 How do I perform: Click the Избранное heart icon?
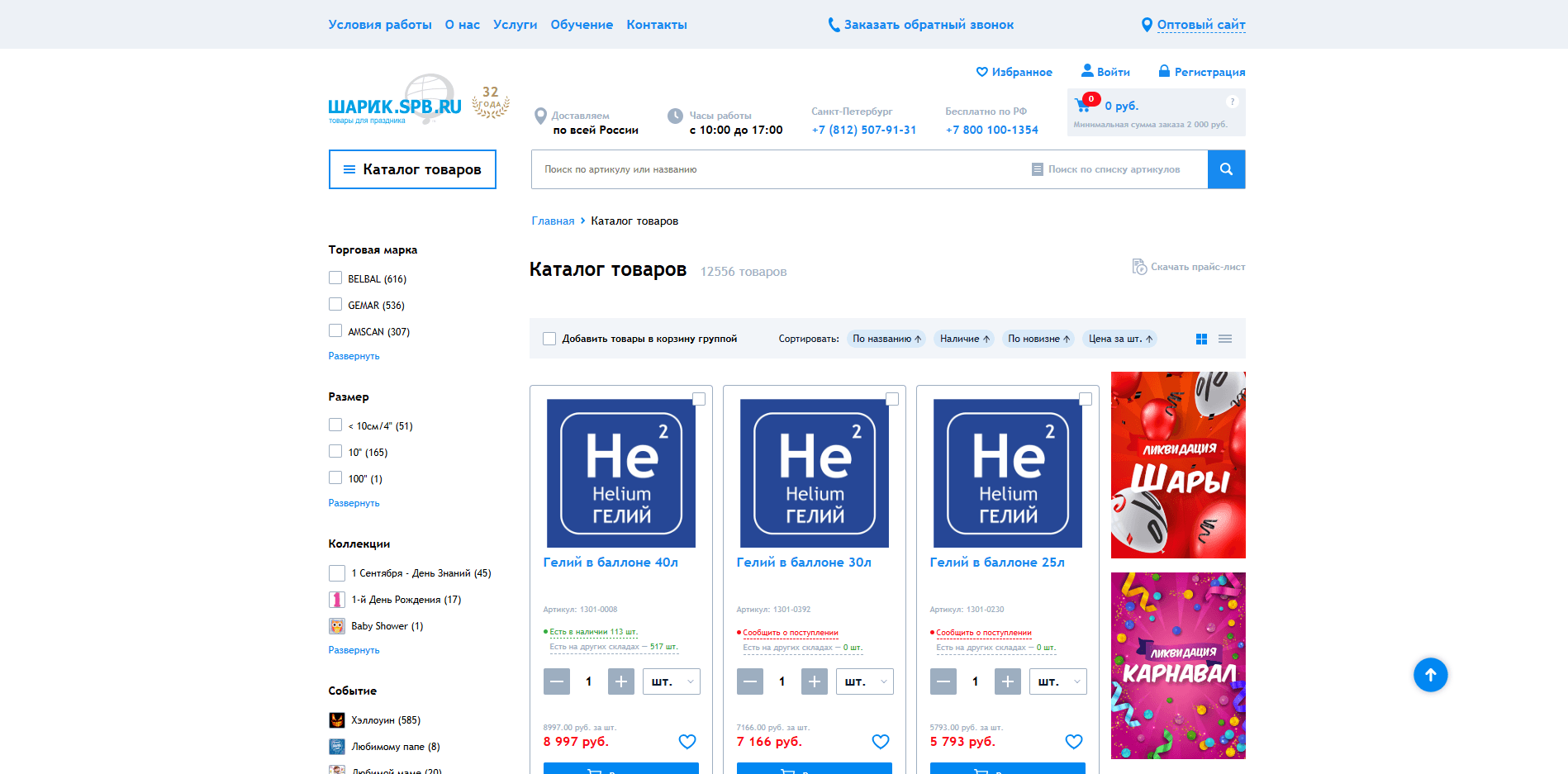point(982,72)
